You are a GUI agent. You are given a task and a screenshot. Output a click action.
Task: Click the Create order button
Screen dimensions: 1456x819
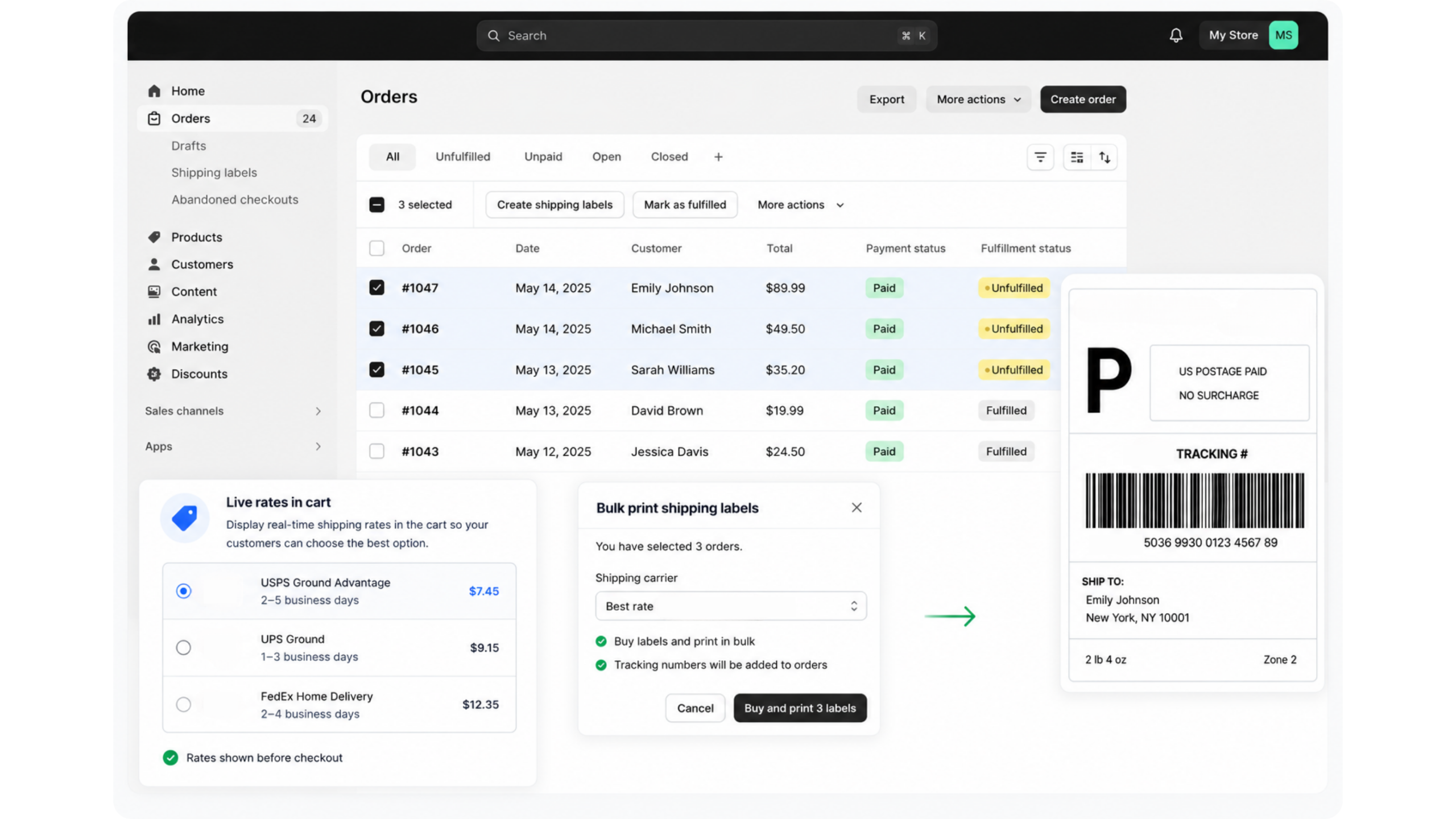coord(1082,100)
